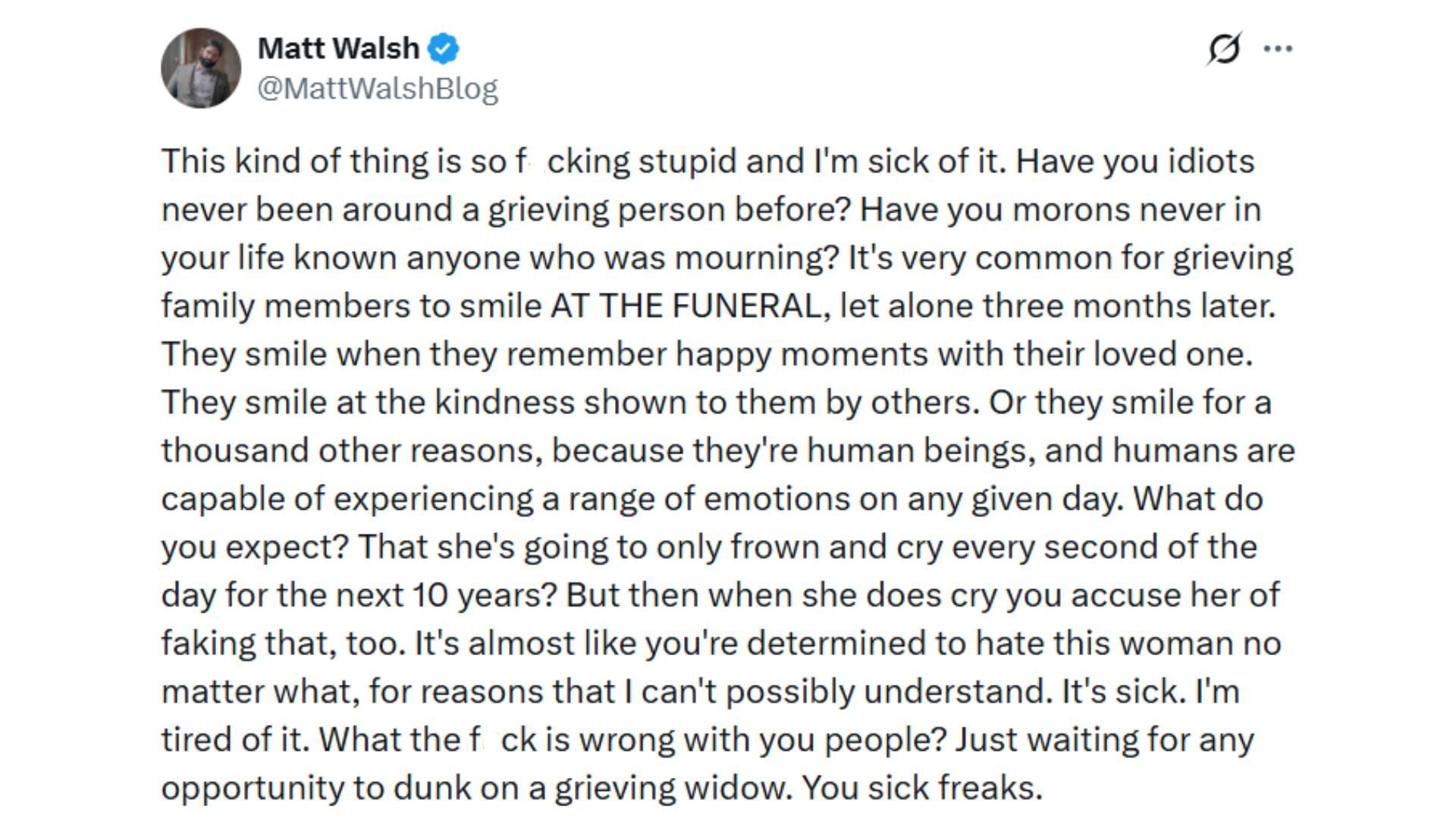The width and height of the screenshot is (1456, 819).
Task: Open the profile via the 'Matt Walsh' name
Action: pyautogui.click(x=337, y=47)
